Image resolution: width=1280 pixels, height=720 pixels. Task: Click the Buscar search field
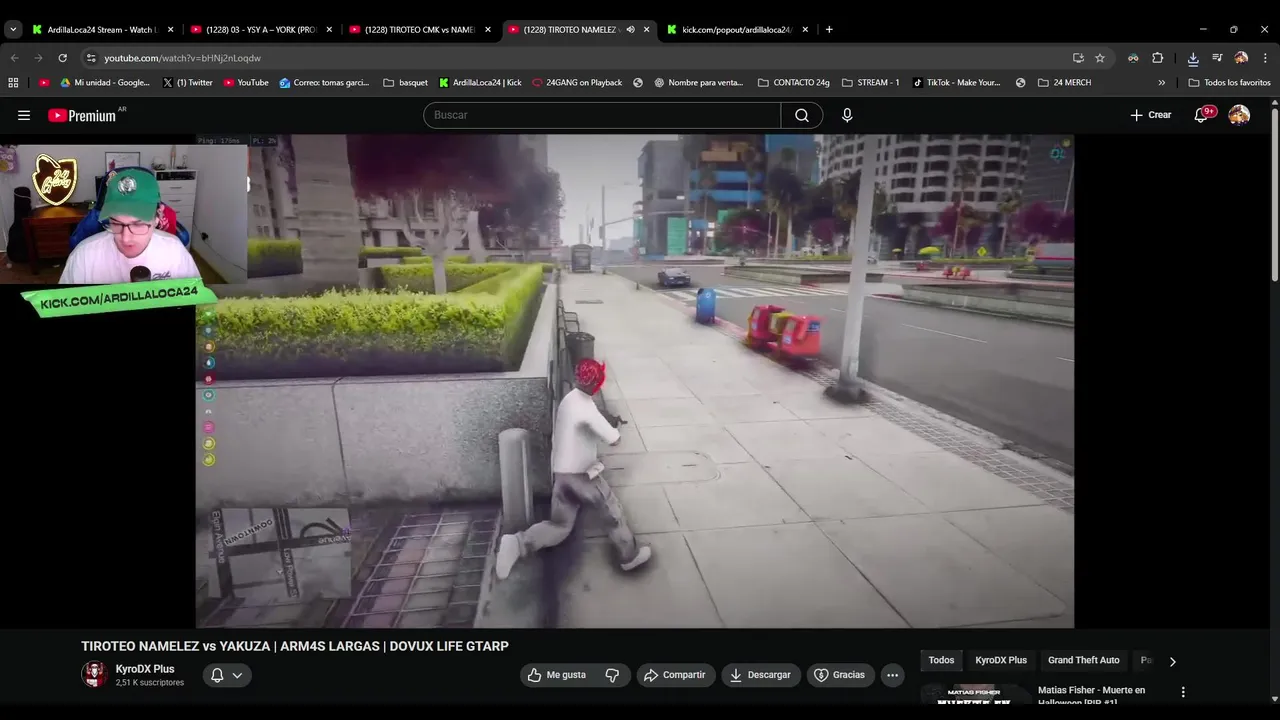602,115
